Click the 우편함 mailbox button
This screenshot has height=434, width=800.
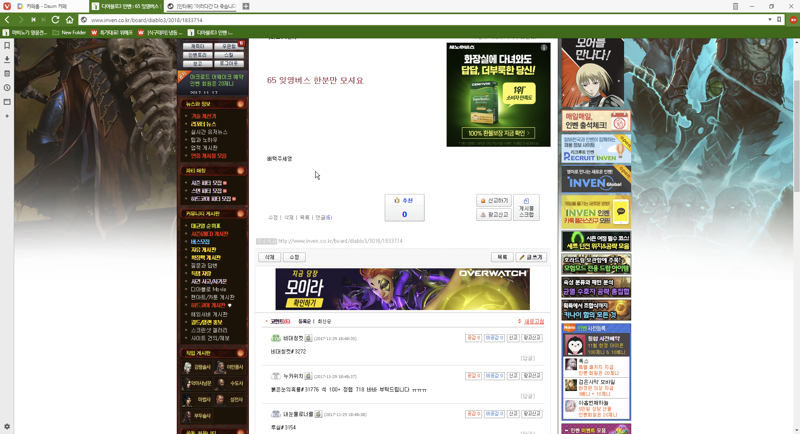pyautogui.click(x=229, y=46)
